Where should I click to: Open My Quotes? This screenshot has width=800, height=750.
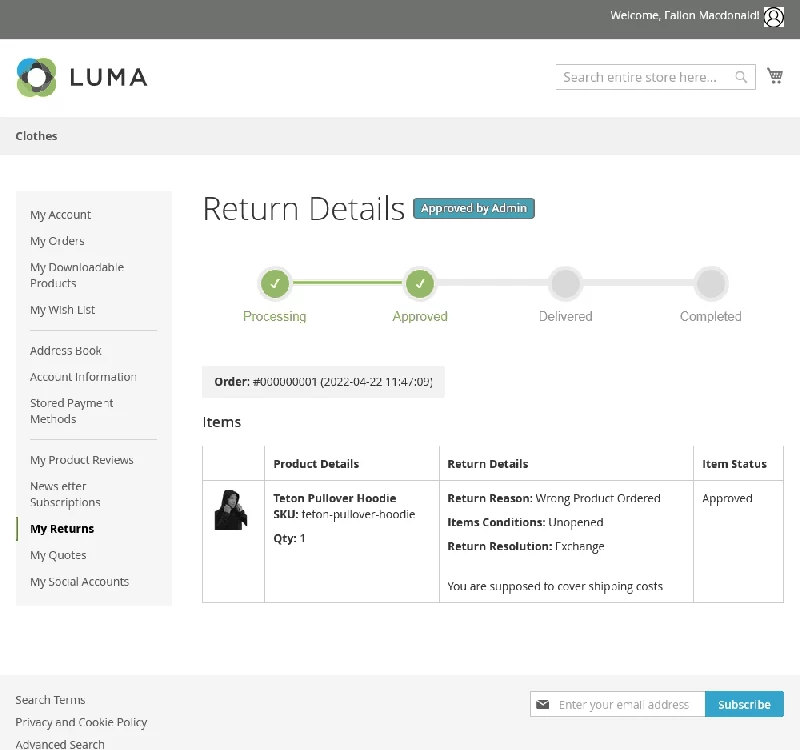(x=58, y=555)
